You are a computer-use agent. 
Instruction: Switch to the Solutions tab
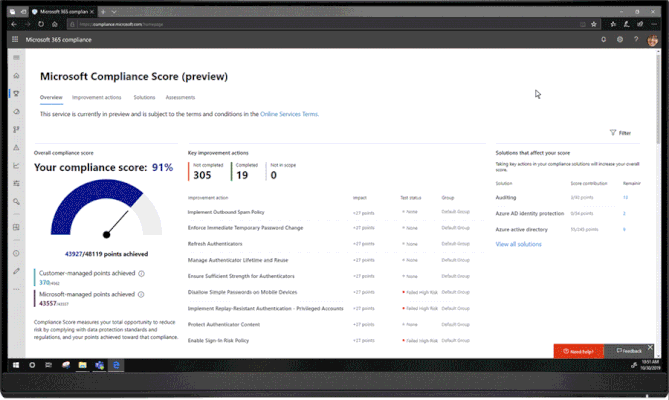(x=144, y=98)
